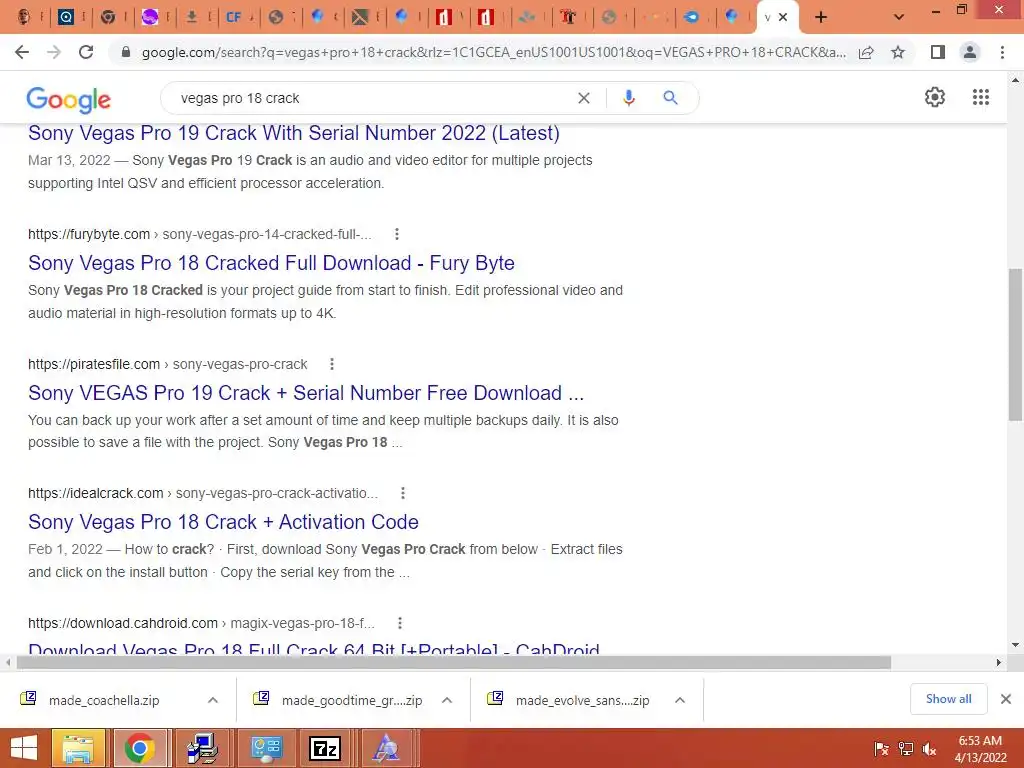Viewport: 1024px width, 768px height.
Task: Click the horizontal scrollbar right arrow
Action: tap(999, 663)
